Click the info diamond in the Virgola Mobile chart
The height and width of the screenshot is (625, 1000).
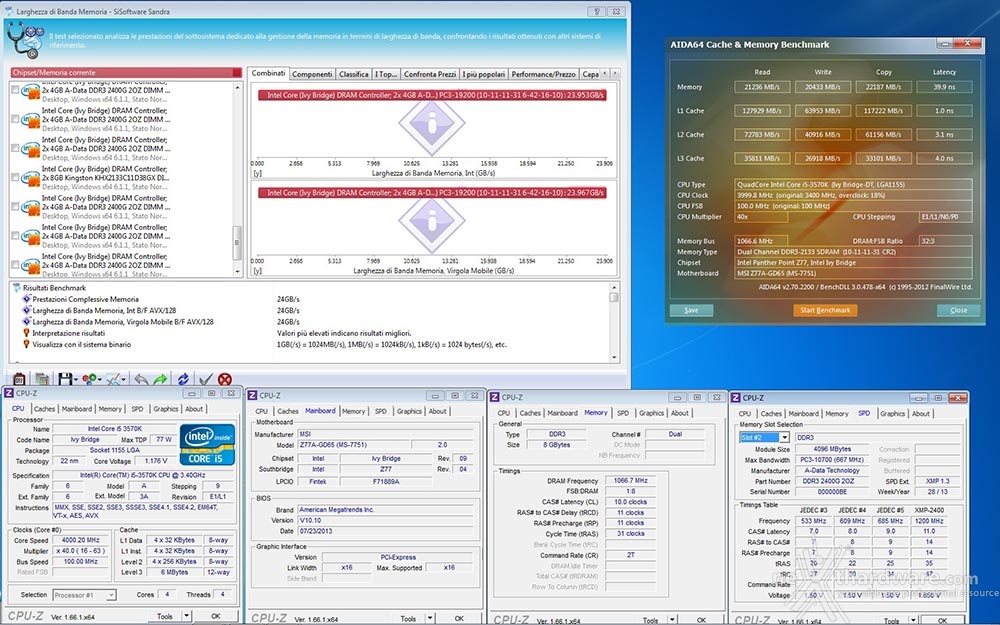[x=432, y=221]
